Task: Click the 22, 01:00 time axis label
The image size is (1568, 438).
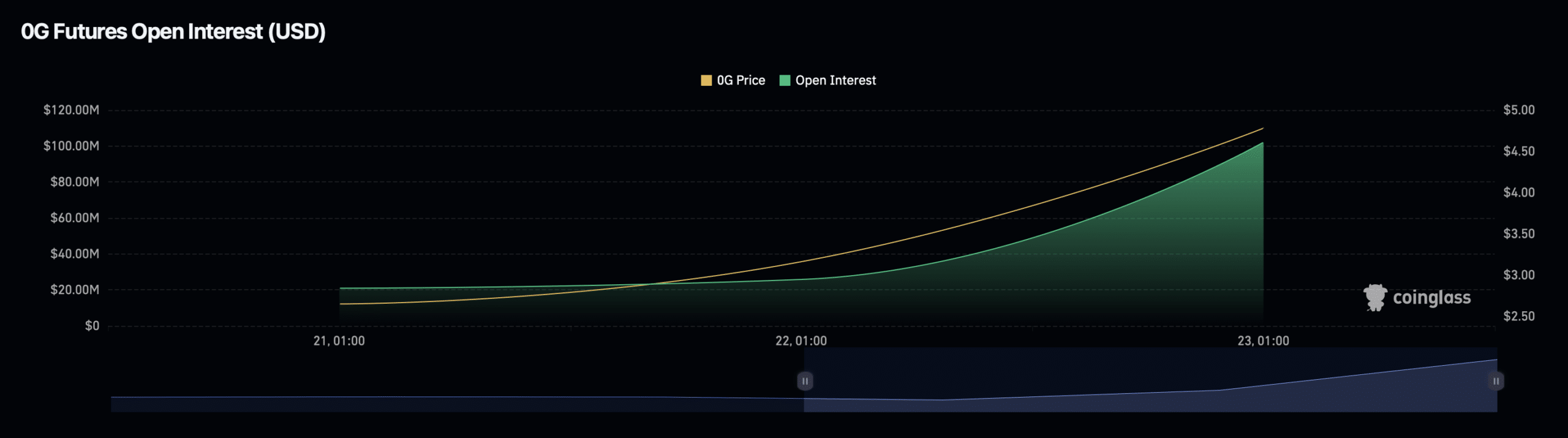Action: click(x=801, y=341)
